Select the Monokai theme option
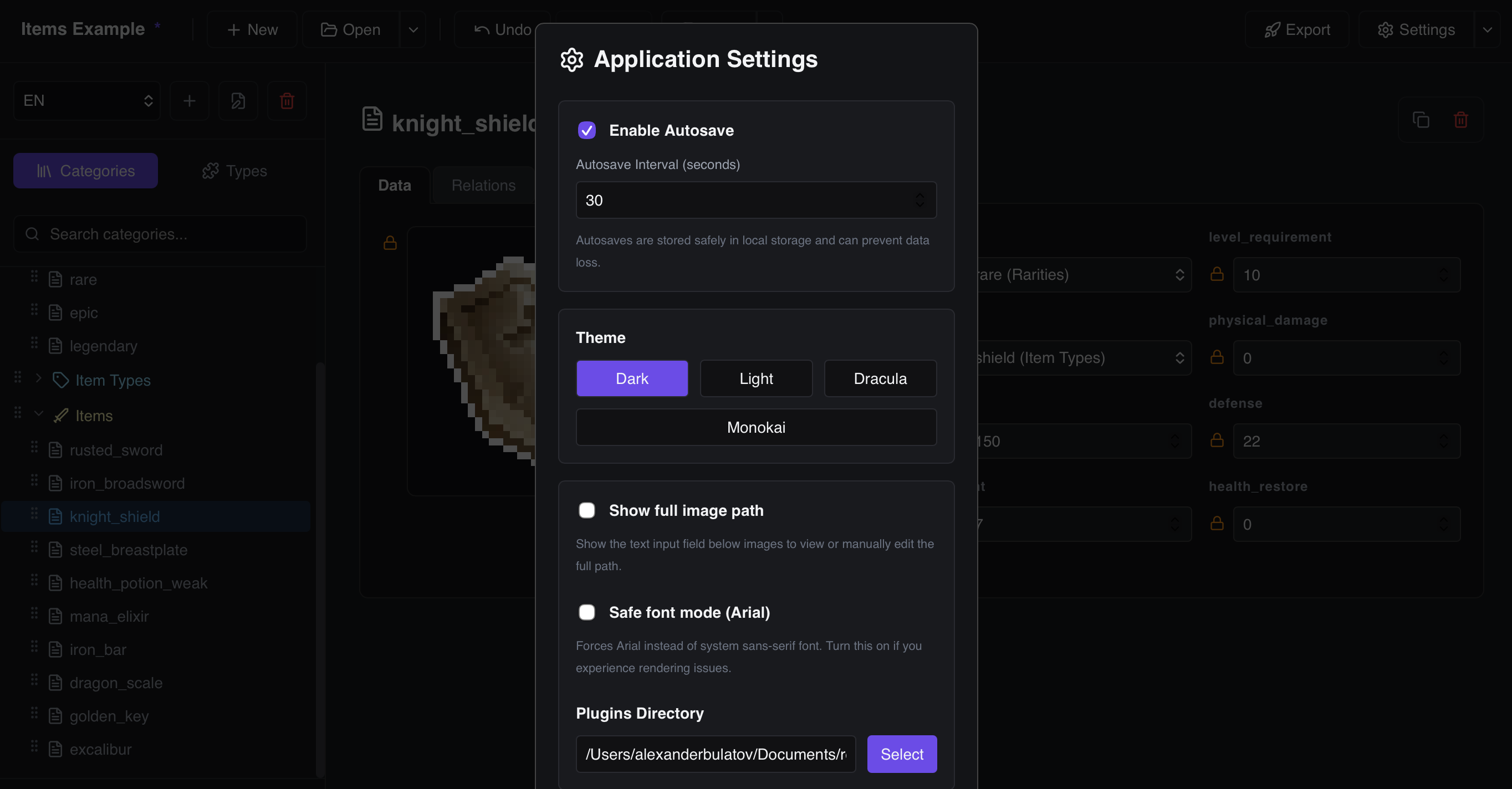This screenshot has height=789, width=1512. [756, 427]
